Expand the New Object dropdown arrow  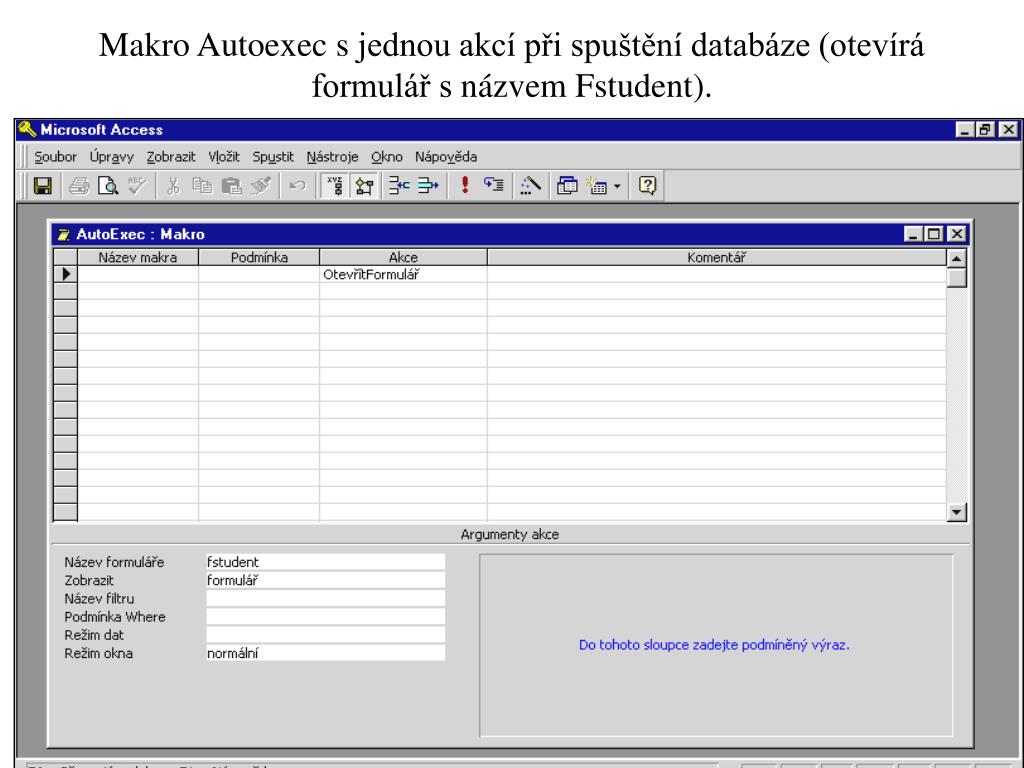tap(617, 187)
